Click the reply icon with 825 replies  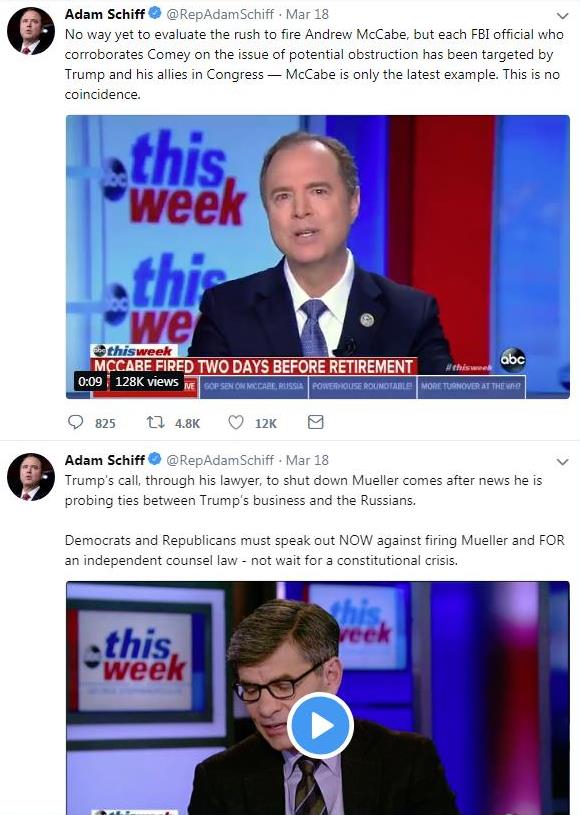click(x=75, y=422)
